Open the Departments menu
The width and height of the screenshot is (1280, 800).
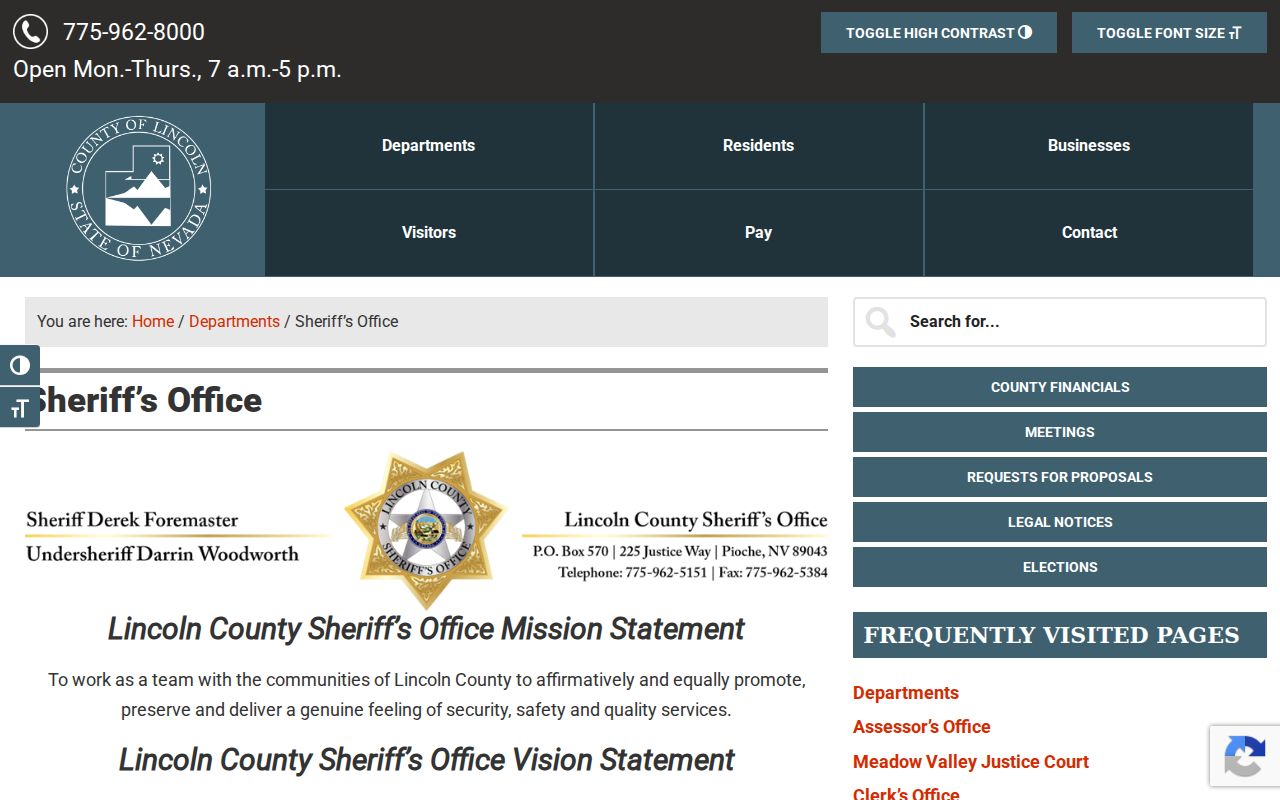[x=429, y=146]
